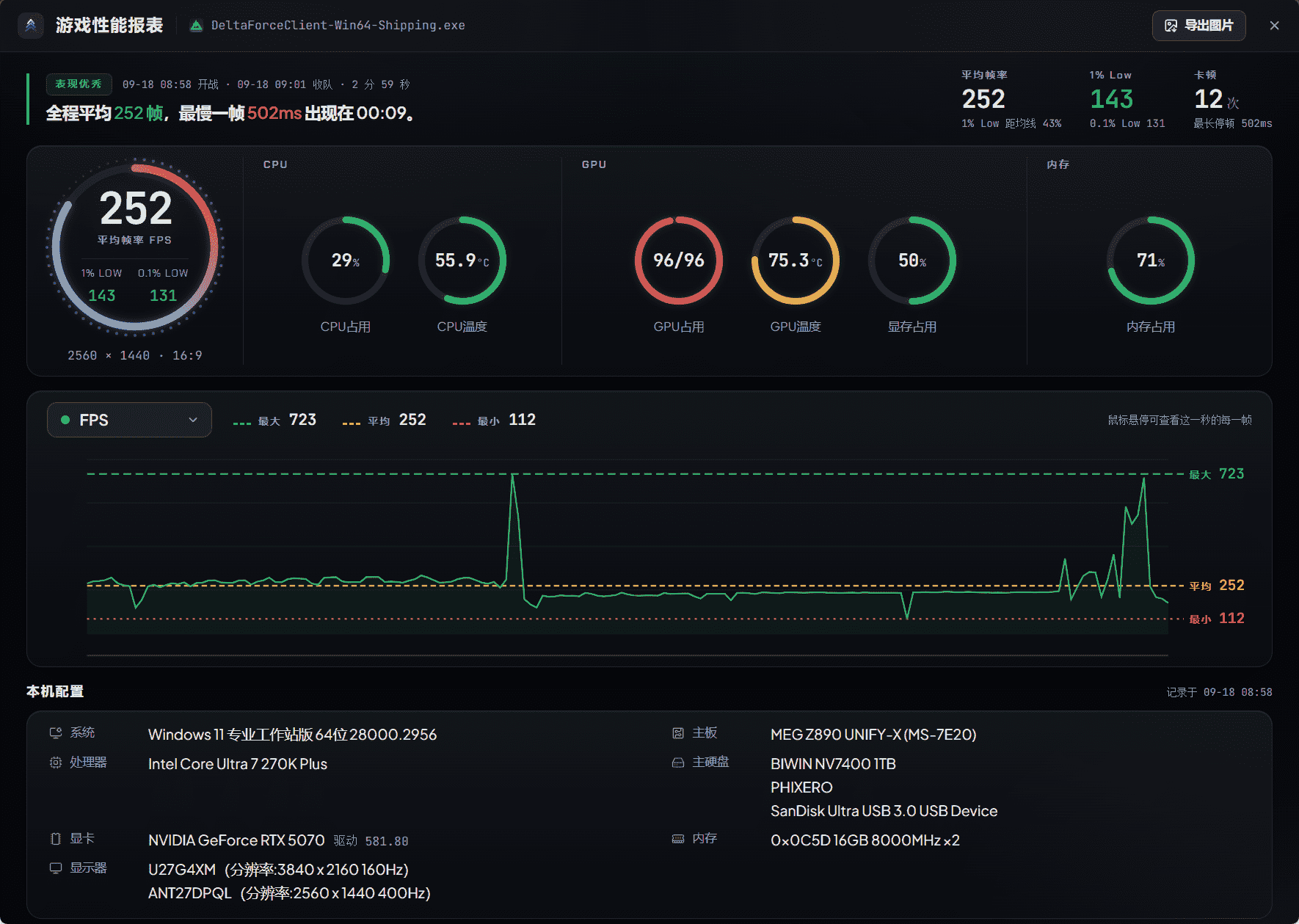The height and width of the screenshot is (924, 1299).
Task: Click the GPU温度 75.3°C gauge
Action: [796, 261]
